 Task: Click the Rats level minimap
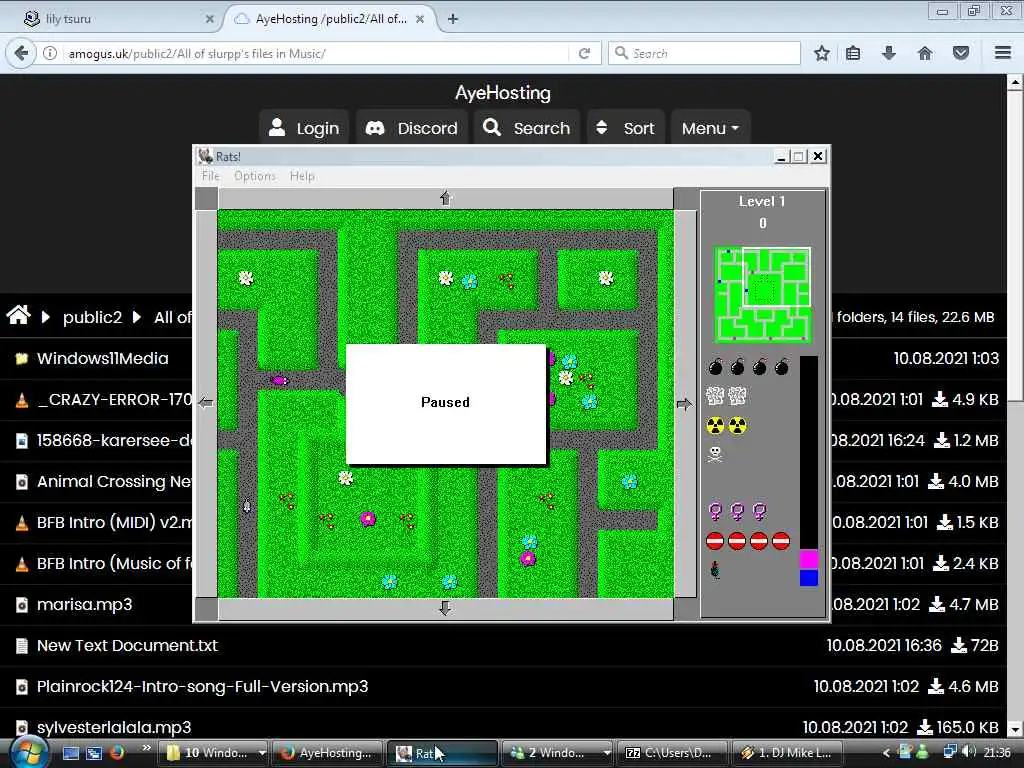[762, 294]
